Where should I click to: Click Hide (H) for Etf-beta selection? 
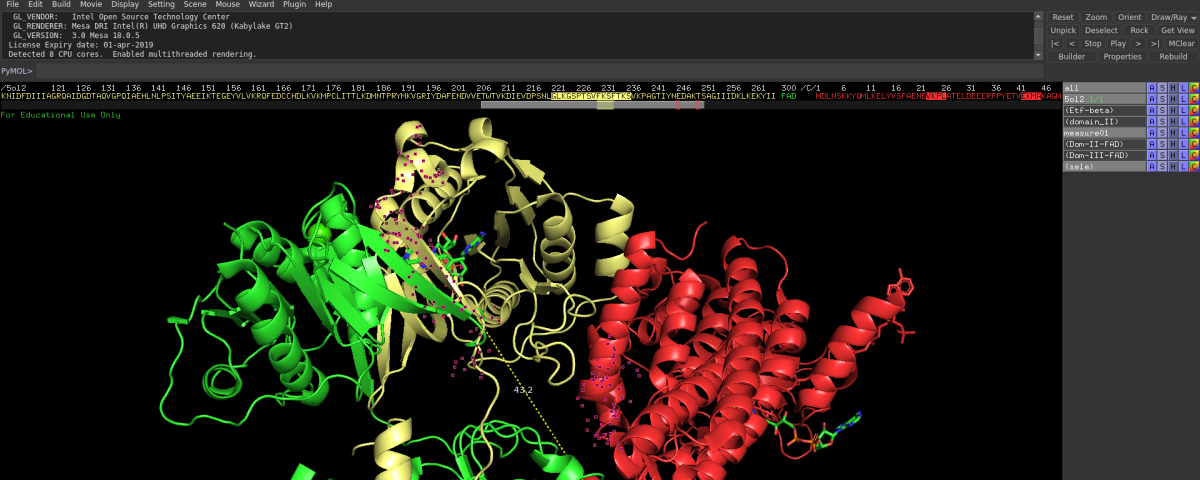(x=1173, y=110)
